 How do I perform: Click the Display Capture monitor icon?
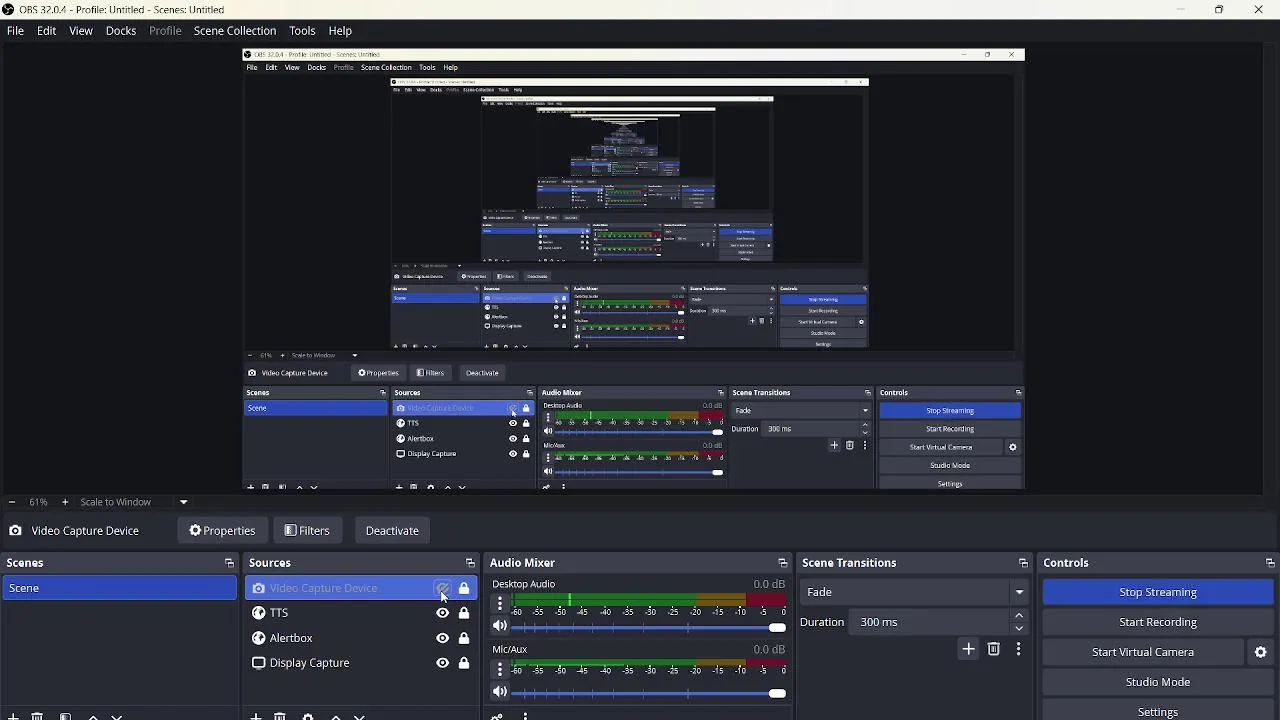[x=258, y=663]
